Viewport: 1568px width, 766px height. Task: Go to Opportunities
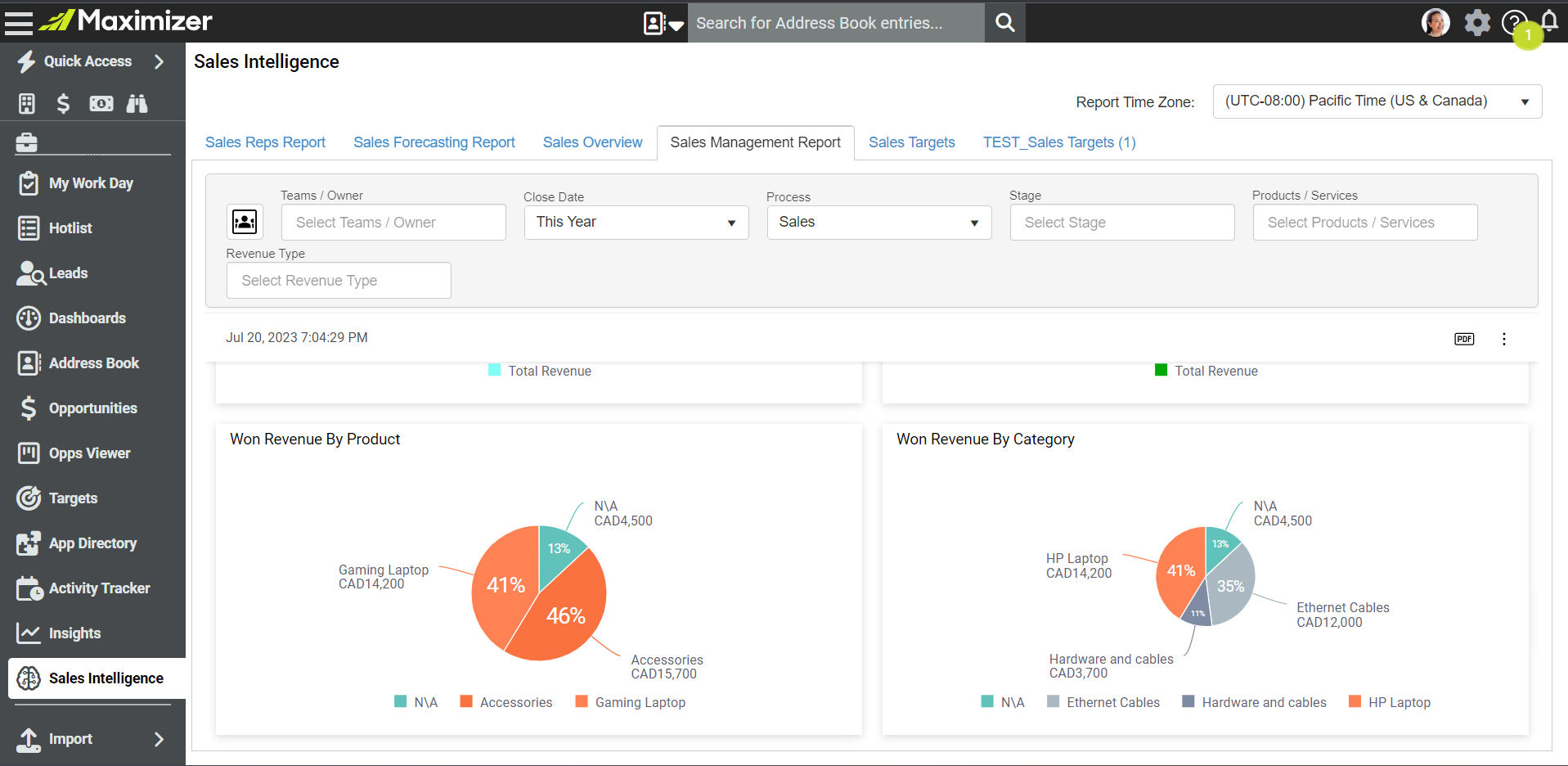tap(93, 408)
